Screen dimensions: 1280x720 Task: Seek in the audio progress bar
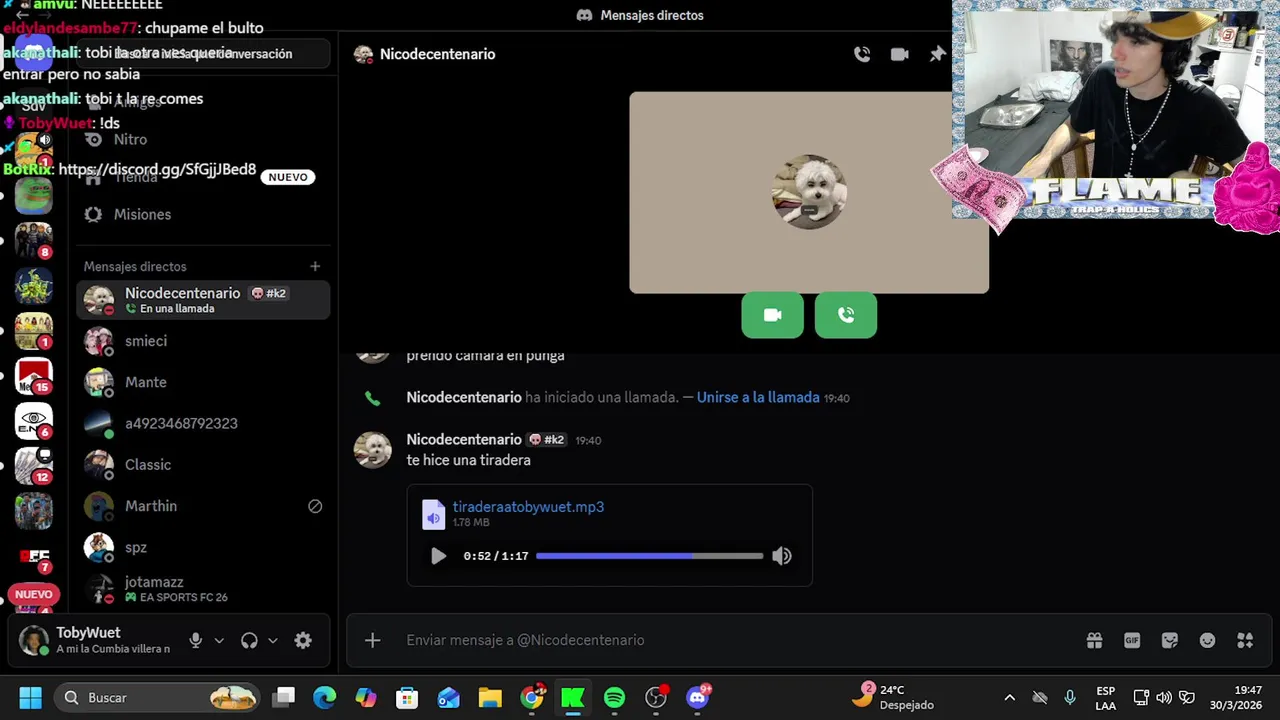(649, 556)
